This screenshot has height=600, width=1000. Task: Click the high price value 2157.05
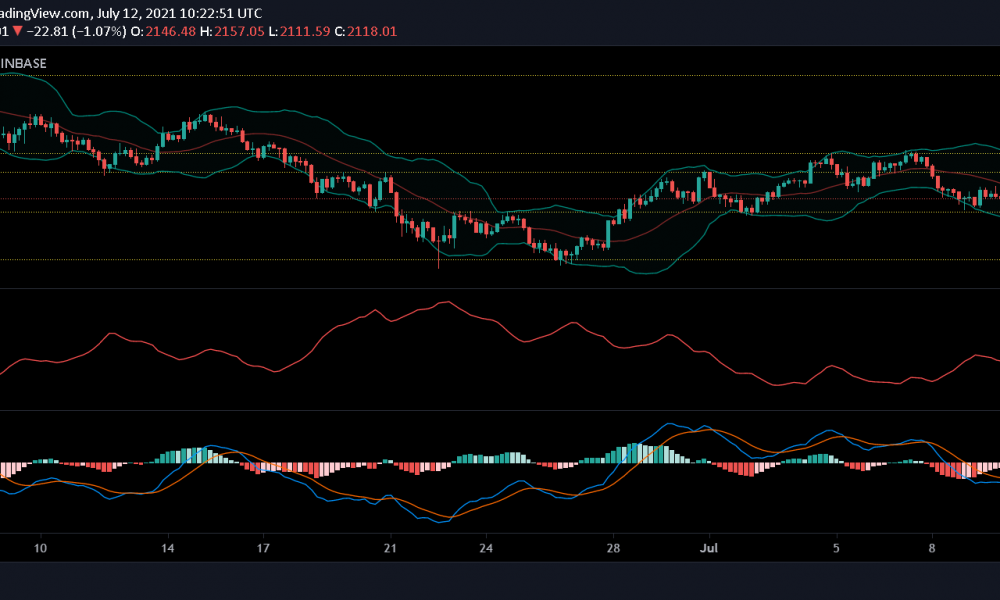point(239,31)
